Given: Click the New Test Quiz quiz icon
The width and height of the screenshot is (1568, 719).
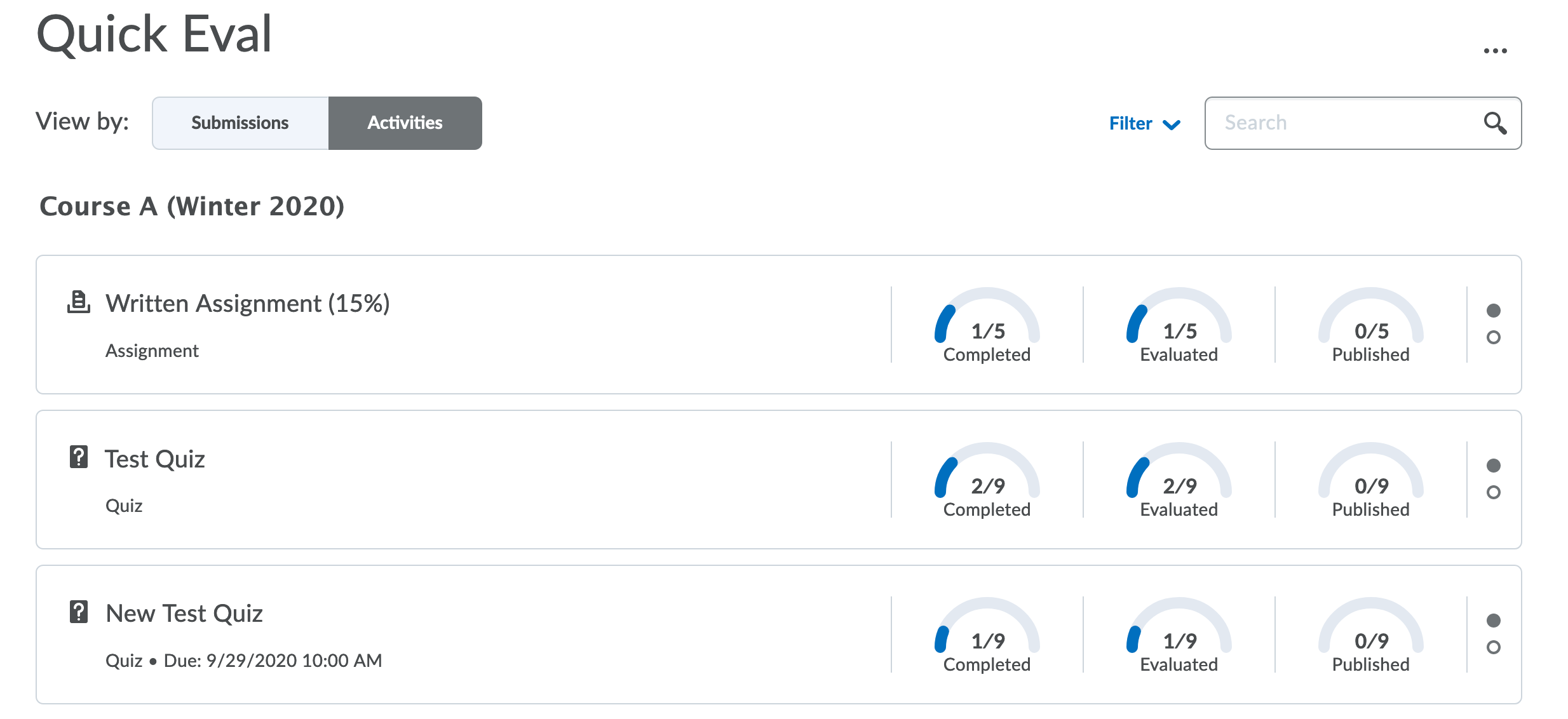Looking at the screenshot, I should [79, 612].
